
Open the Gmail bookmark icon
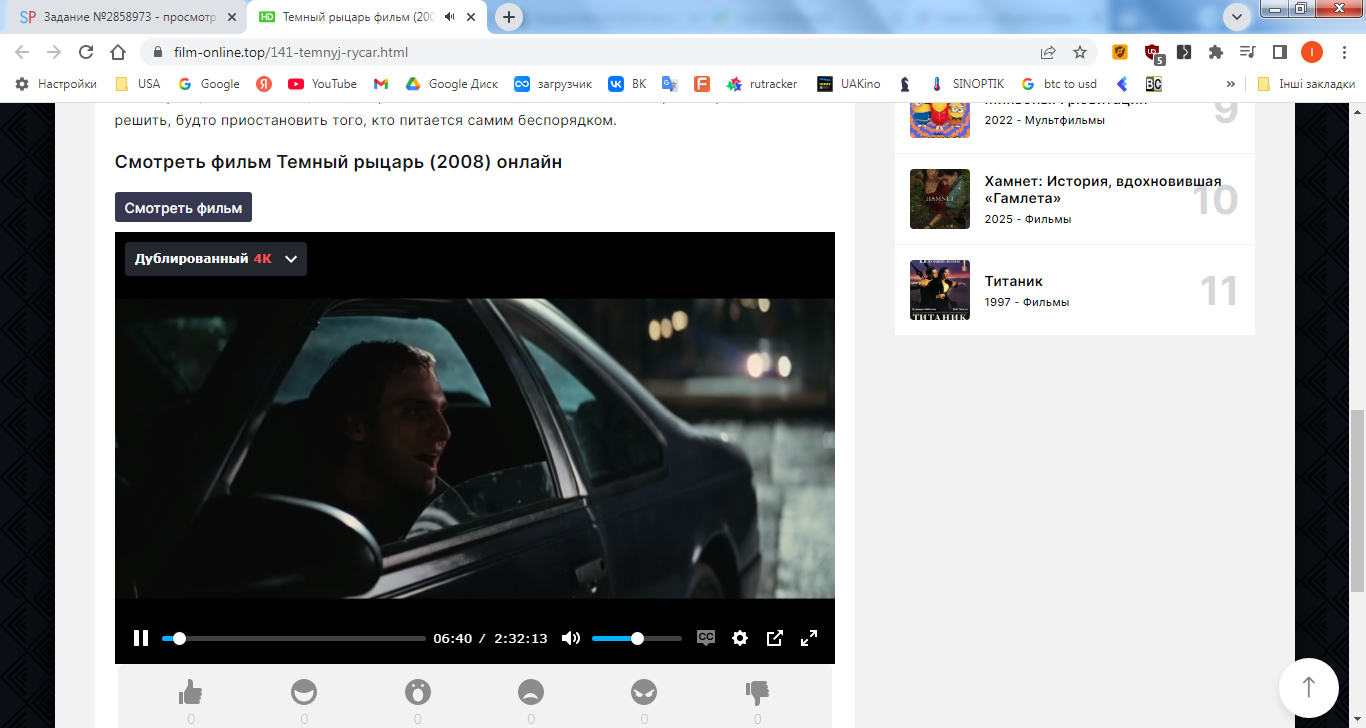coord(381,84)
